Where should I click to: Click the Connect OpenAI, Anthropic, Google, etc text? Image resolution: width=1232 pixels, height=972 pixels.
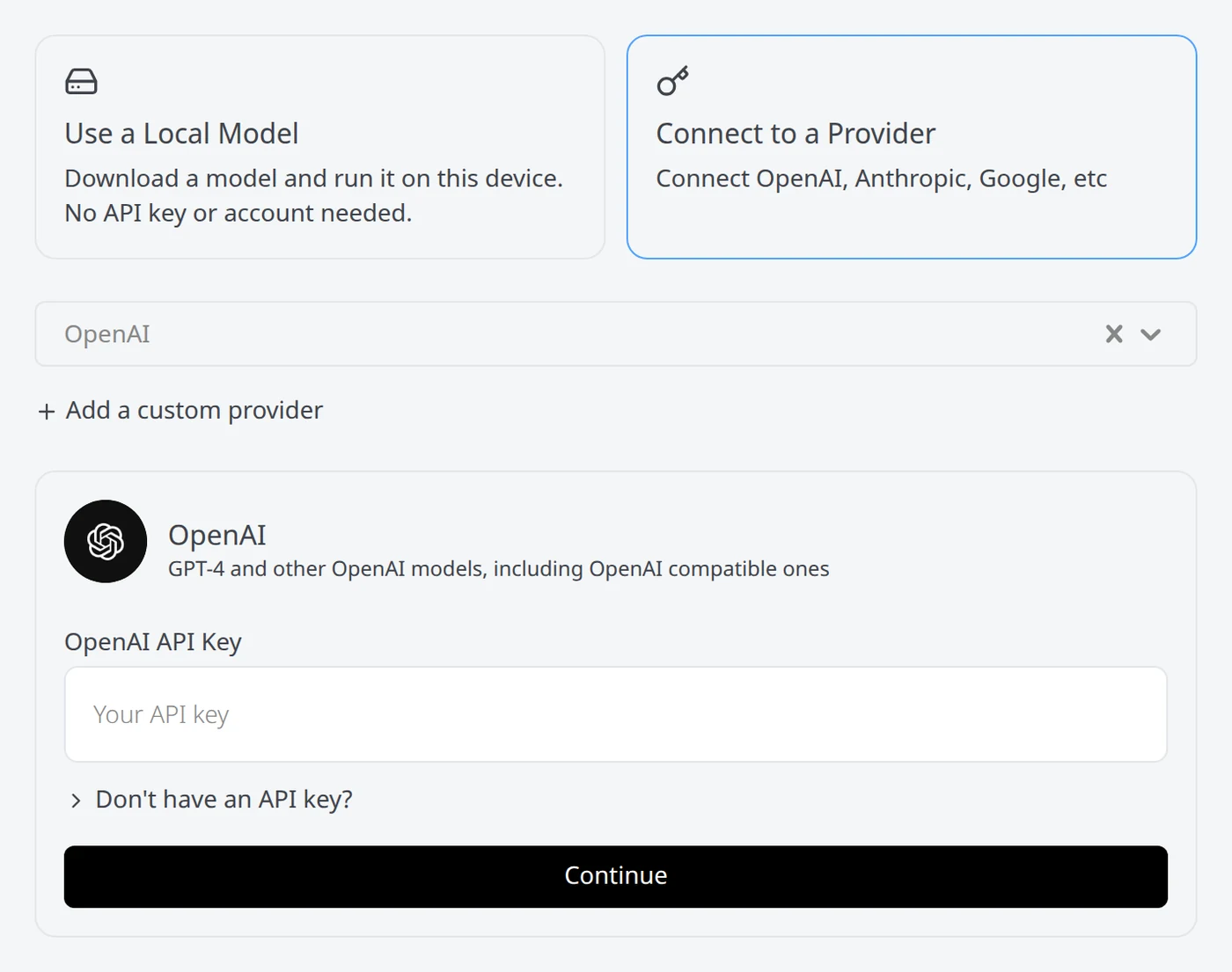[x=882, y=179]
